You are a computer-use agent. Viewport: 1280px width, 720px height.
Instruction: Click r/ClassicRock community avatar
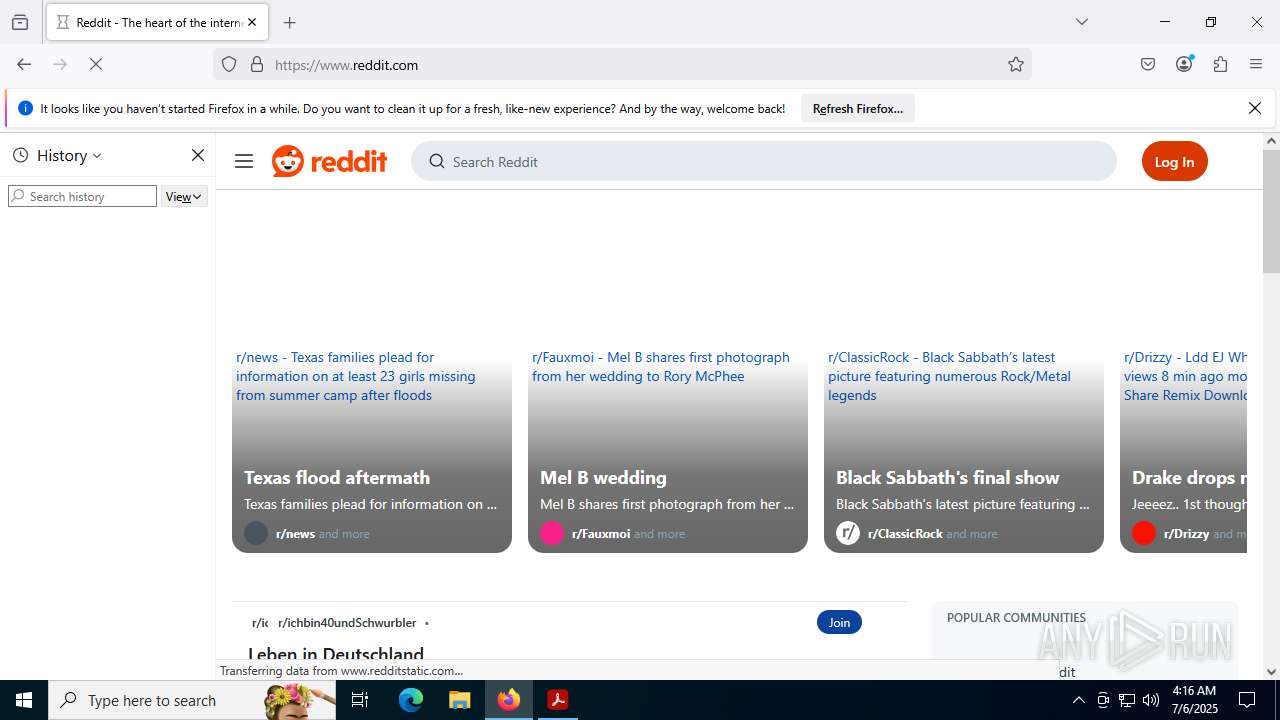[848, 533]
